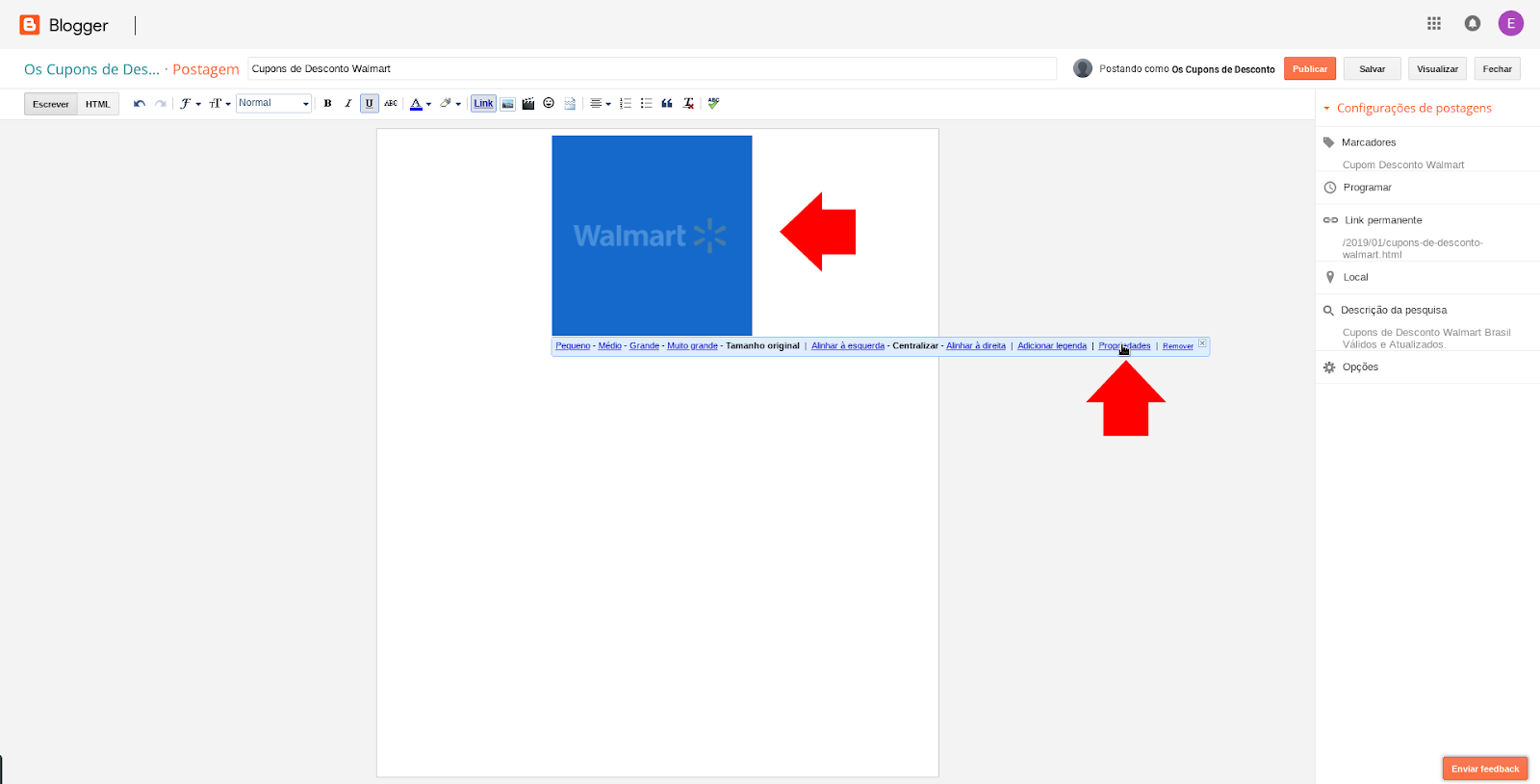This screenshot has width=1540, height=784.
Task: Open the Normal paragraph format dropdown
Action: [x=273, y=103]
